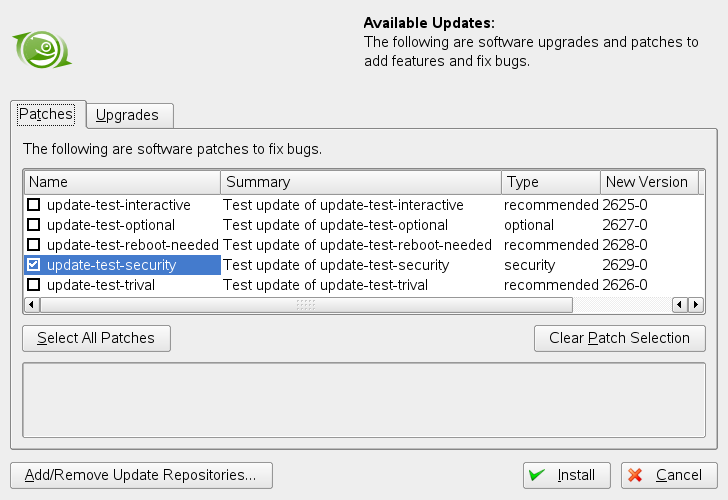Click the green checkmark icon on Install
Viewport: 728px width, 500px height.
point(537,475)
